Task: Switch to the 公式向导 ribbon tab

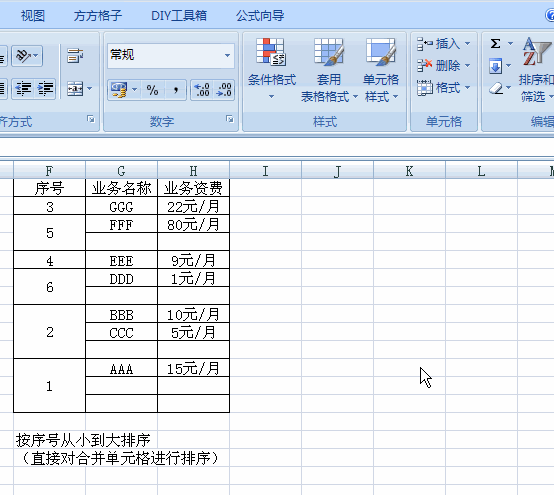Action: point(260,16)
